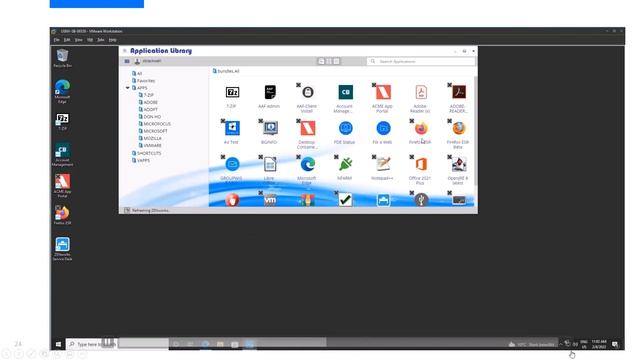Viewport: 640px width, 360px height.
Task: Click the vm icon in bottom row
Action: coord(270,200)
